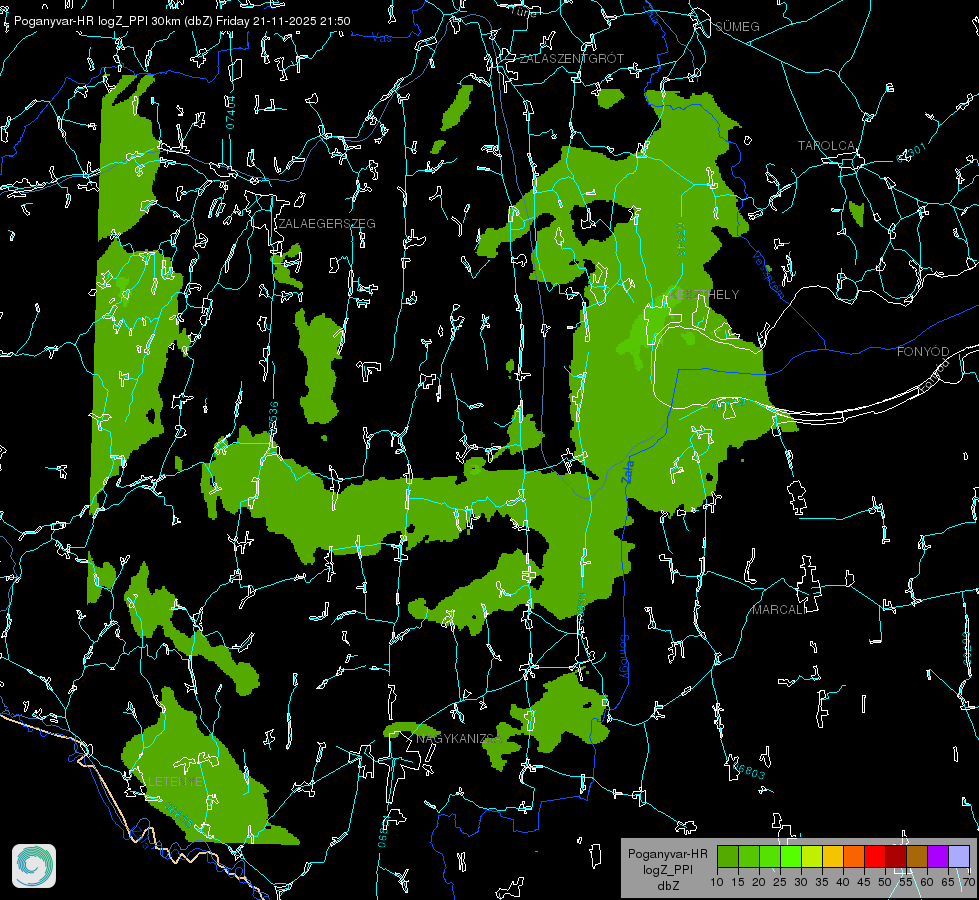Select the 20-25 dBZ light green swatch
This screenshot has height=900, width=979.
[770, 856]
